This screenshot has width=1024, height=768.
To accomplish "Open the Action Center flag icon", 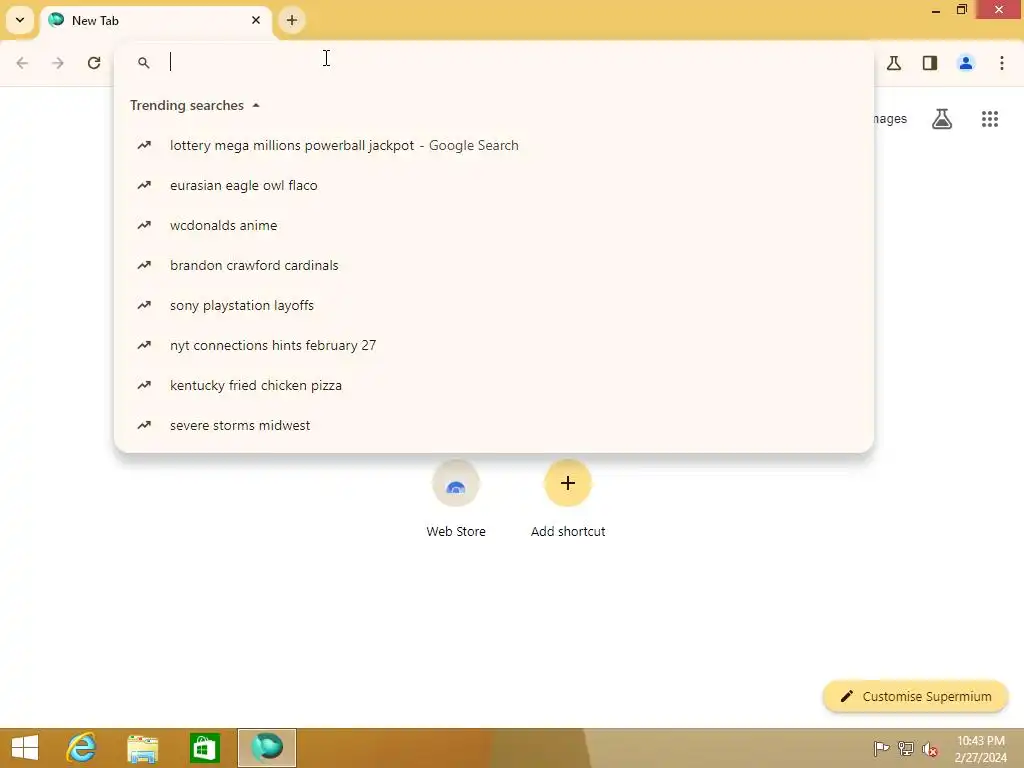I will coord(881,748).
